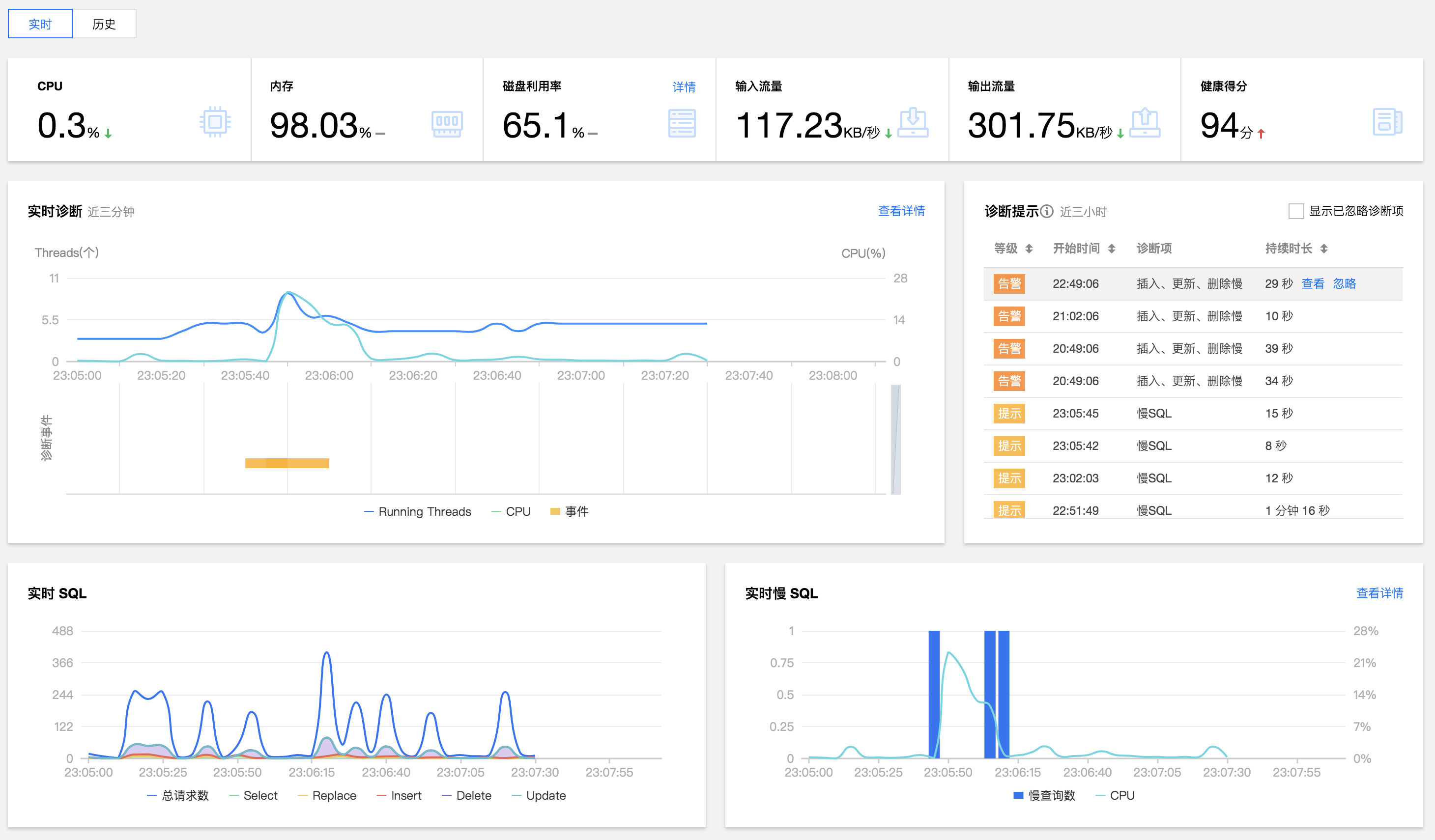The width and height of the screenshot is (1435, 840).
Task: Sort diagnosis table by 持续时长 column
Action: pos(1323,249)
